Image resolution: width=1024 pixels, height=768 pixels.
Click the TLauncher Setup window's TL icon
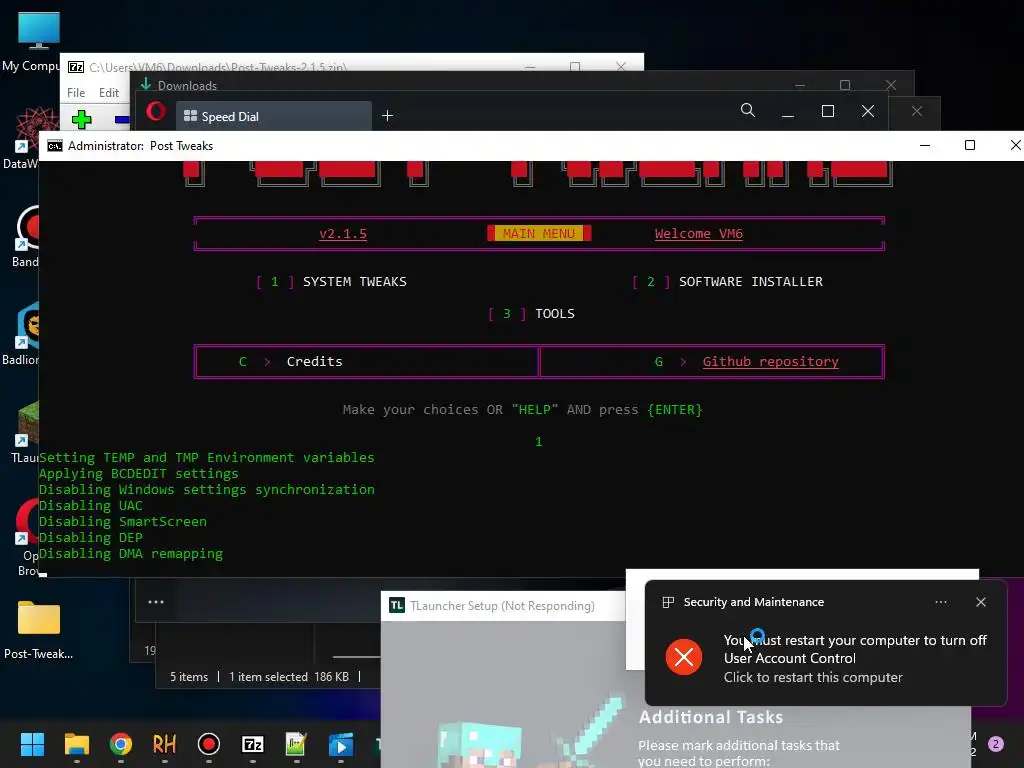396,605
